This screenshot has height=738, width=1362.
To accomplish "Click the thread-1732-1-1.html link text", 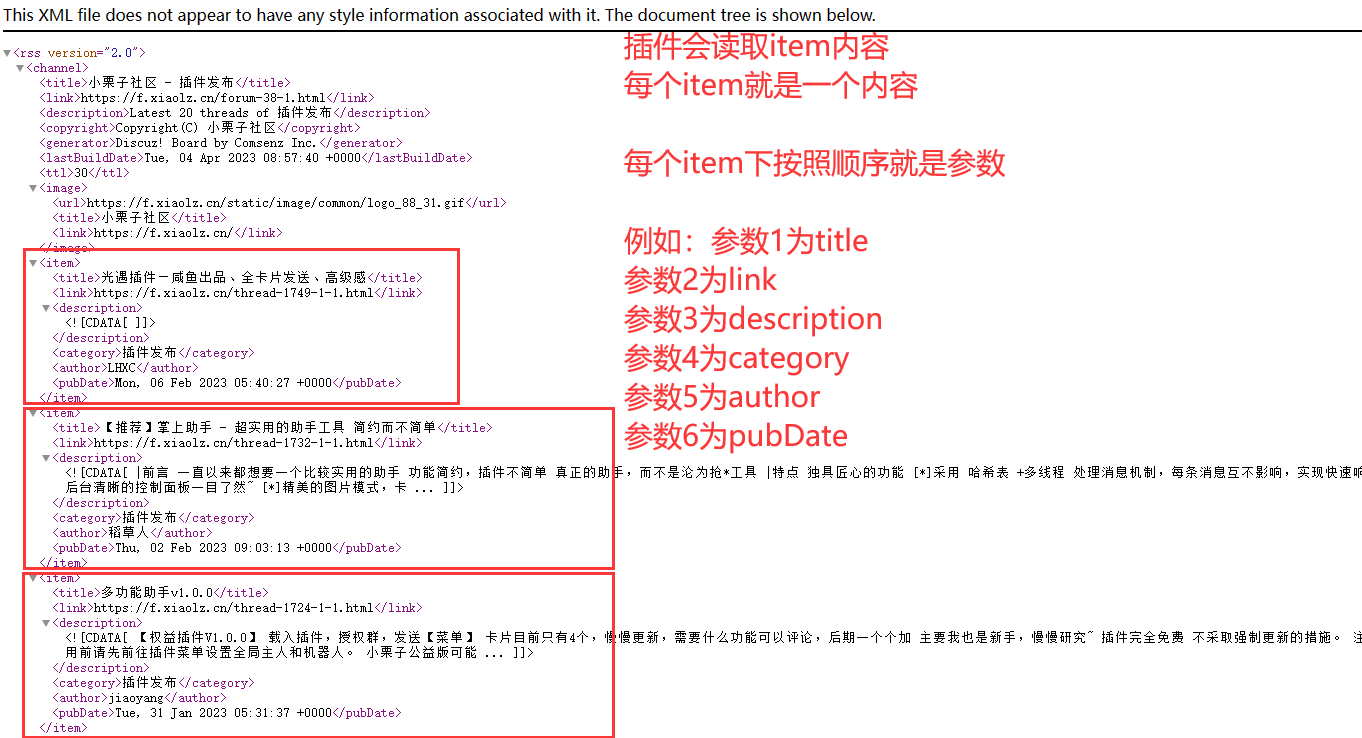I will pyautogui.click(x=233, y=443).
